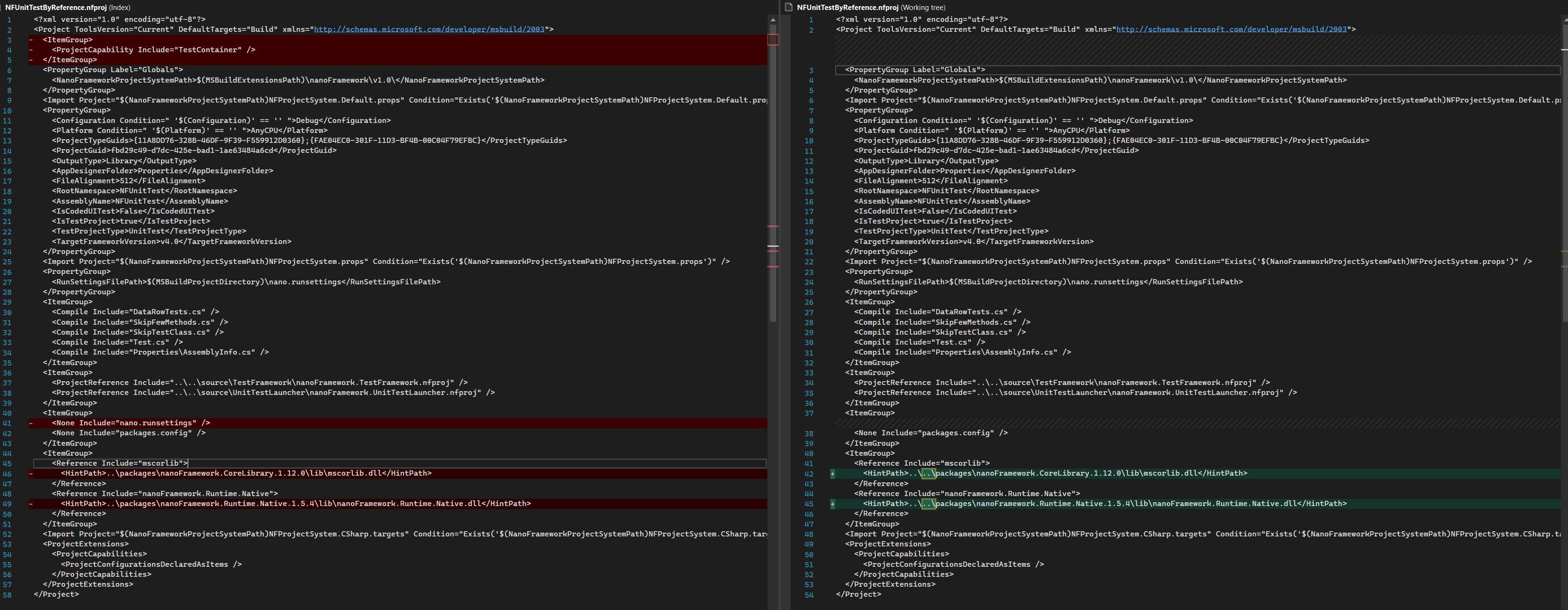The width and height of the screenshot is (1568, 610).
Task: Click the green plus marker on line 42
Action: point(832,474)
